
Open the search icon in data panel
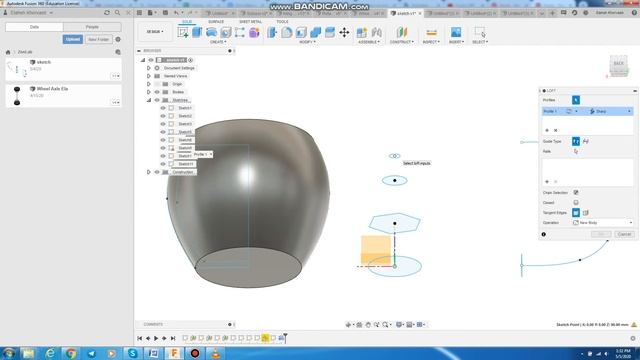point(118,13)
